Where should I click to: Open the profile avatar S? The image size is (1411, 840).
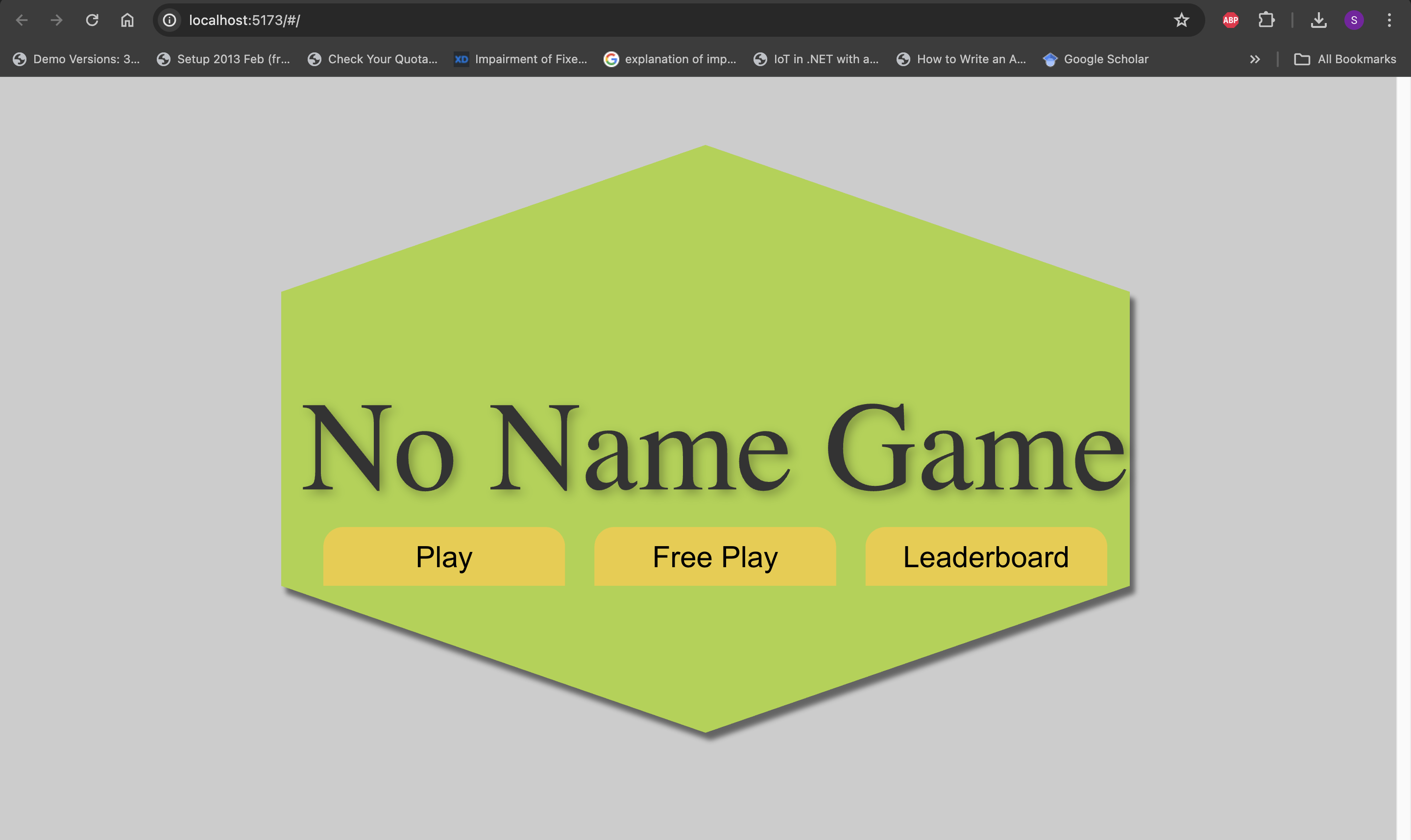1354,21
